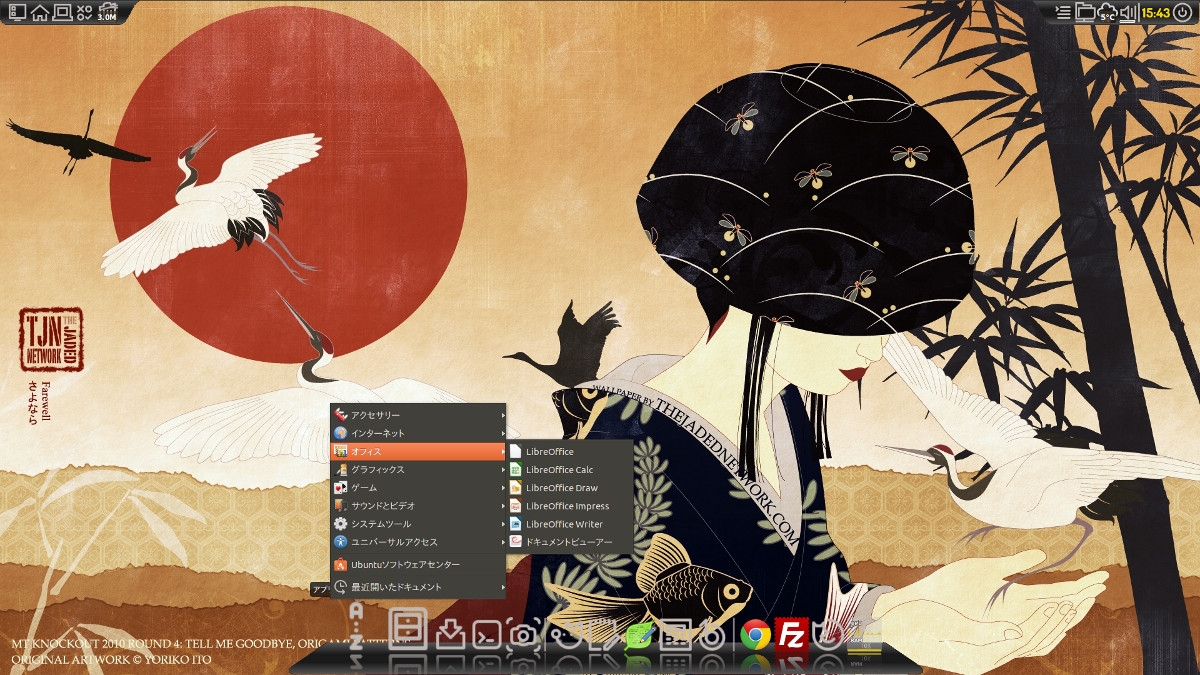Select the highlighted オフィス menu category
This screenshot has width=1200, height=675.
click(419, 452)
